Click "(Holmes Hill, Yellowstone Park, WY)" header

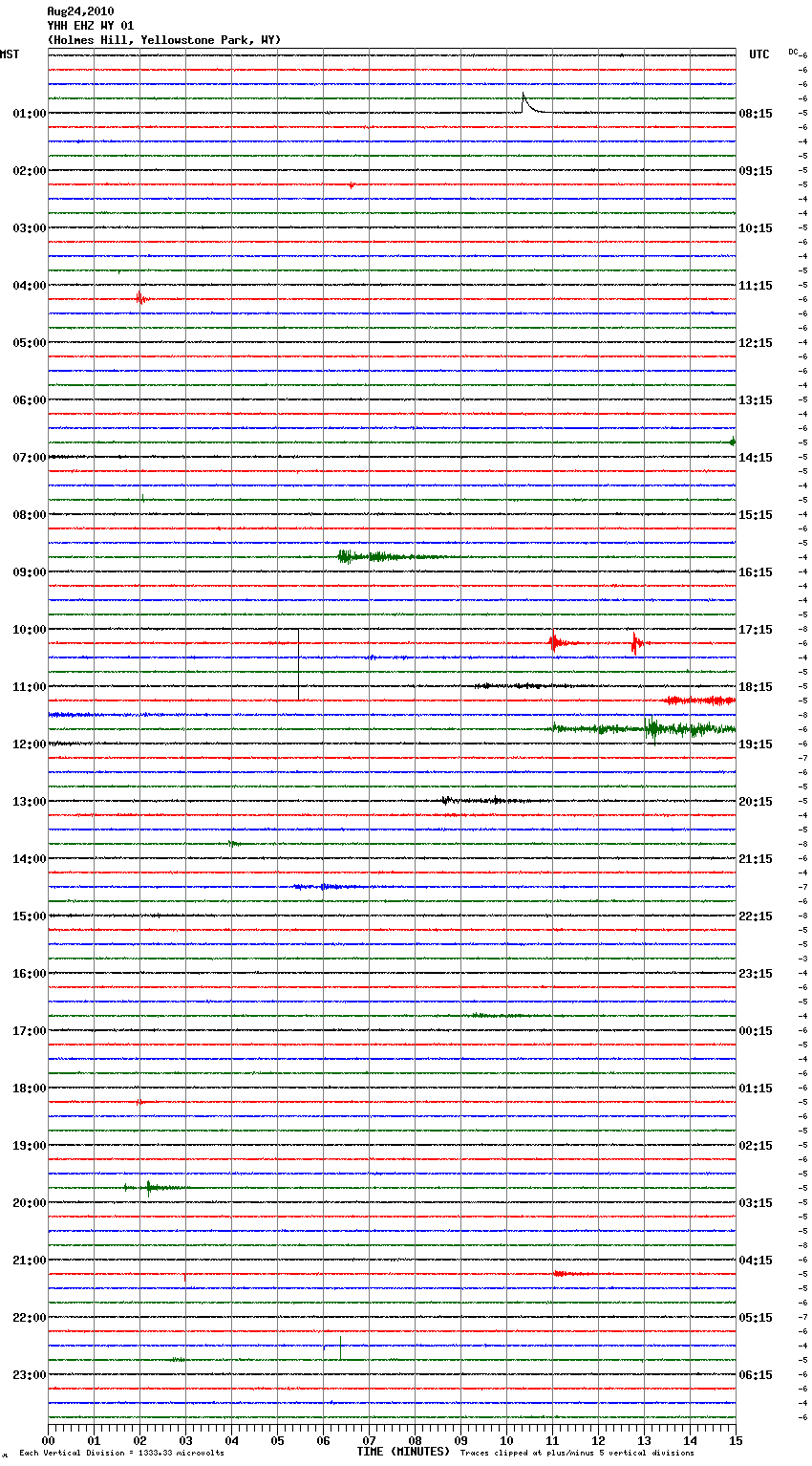[164, 40]
